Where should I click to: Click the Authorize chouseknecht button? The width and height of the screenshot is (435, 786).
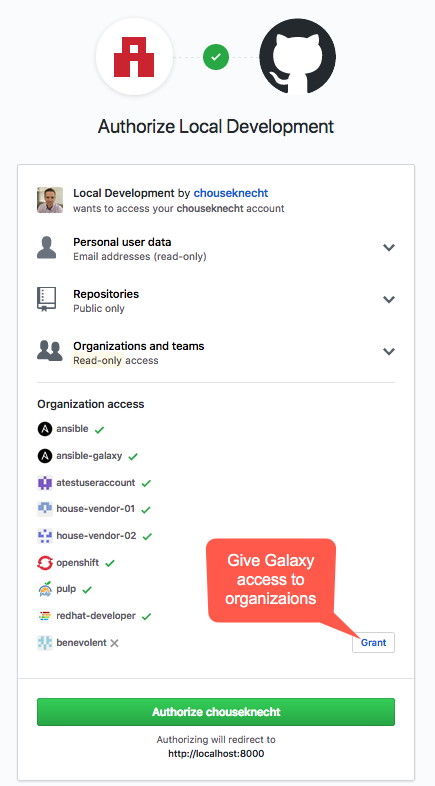[x=216, y=712]
